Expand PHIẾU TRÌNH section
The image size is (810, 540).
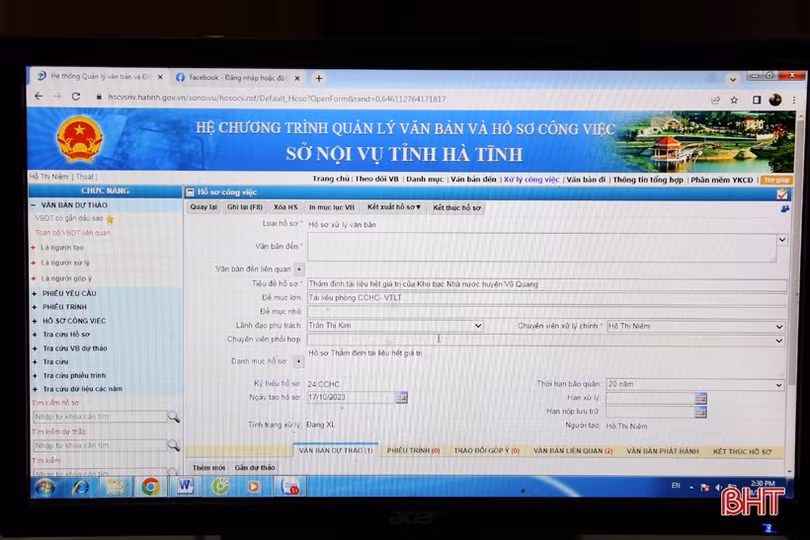35,307
